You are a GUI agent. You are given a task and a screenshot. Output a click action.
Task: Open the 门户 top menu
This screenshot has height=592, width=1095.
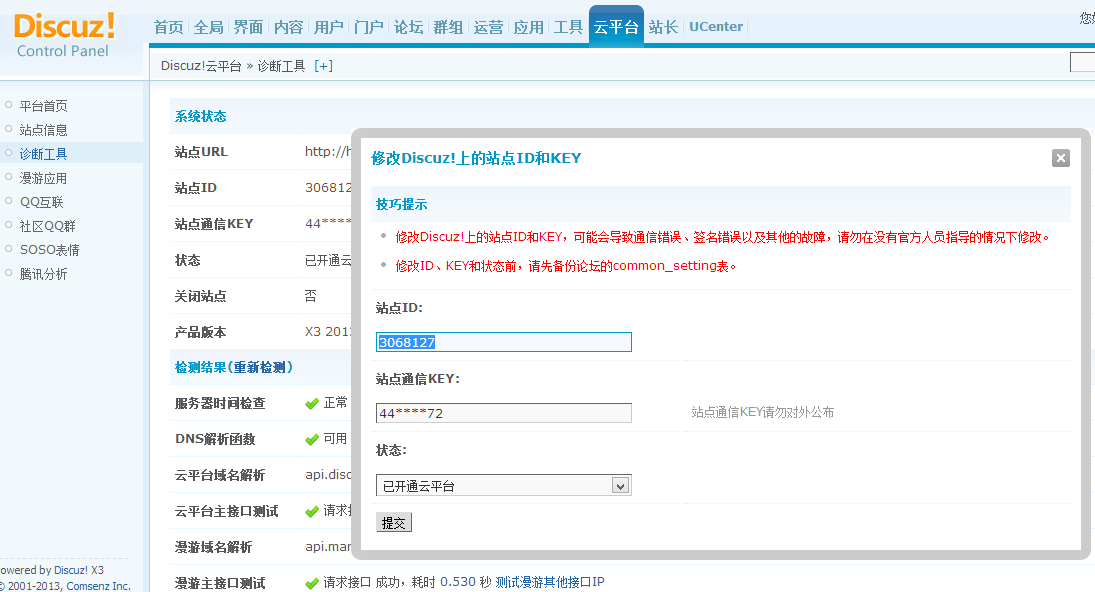click(x=369, y=27)
